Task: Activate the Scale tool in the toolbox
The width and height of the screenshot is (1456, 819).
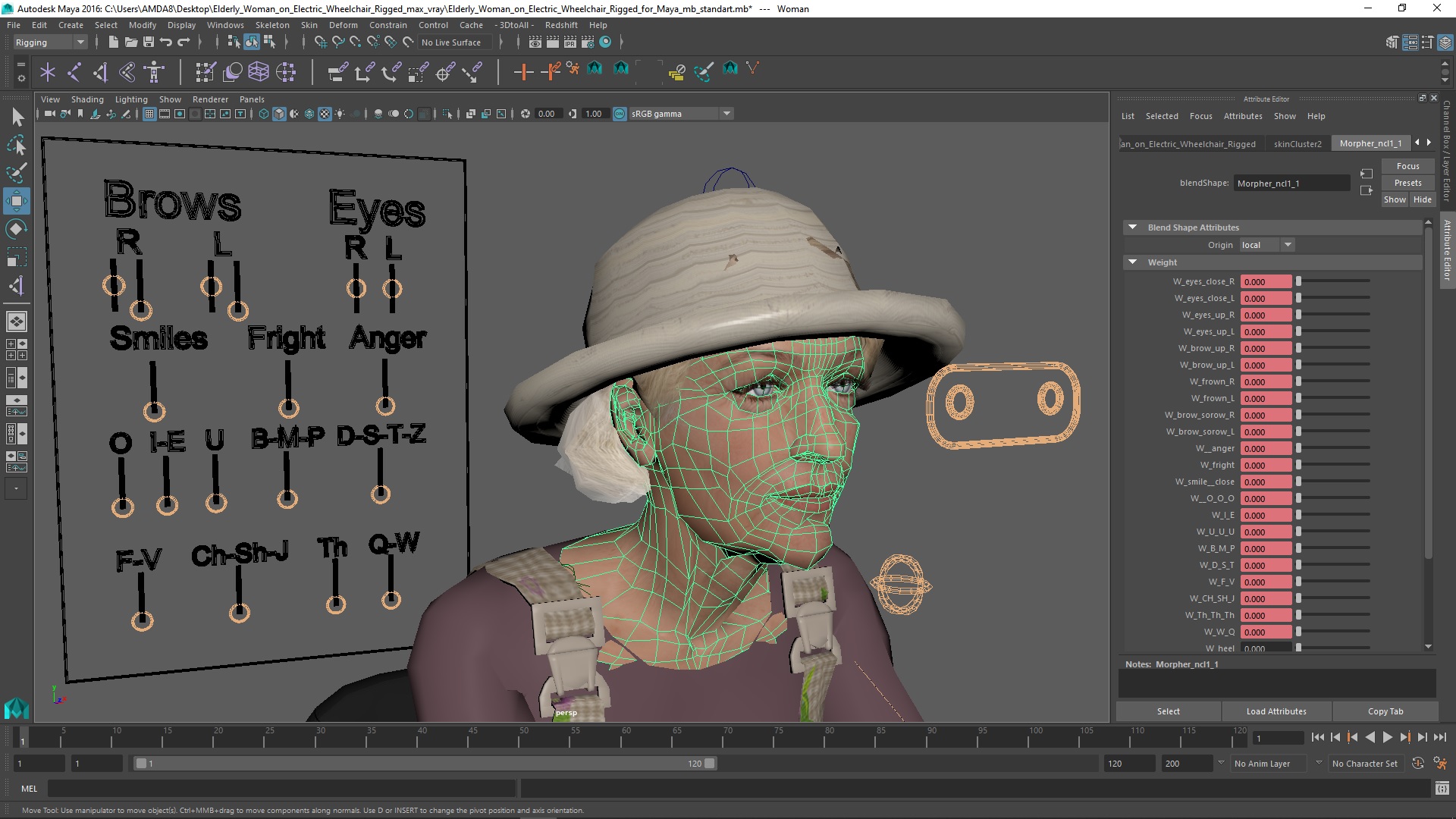Action: [x=17, y=257]
